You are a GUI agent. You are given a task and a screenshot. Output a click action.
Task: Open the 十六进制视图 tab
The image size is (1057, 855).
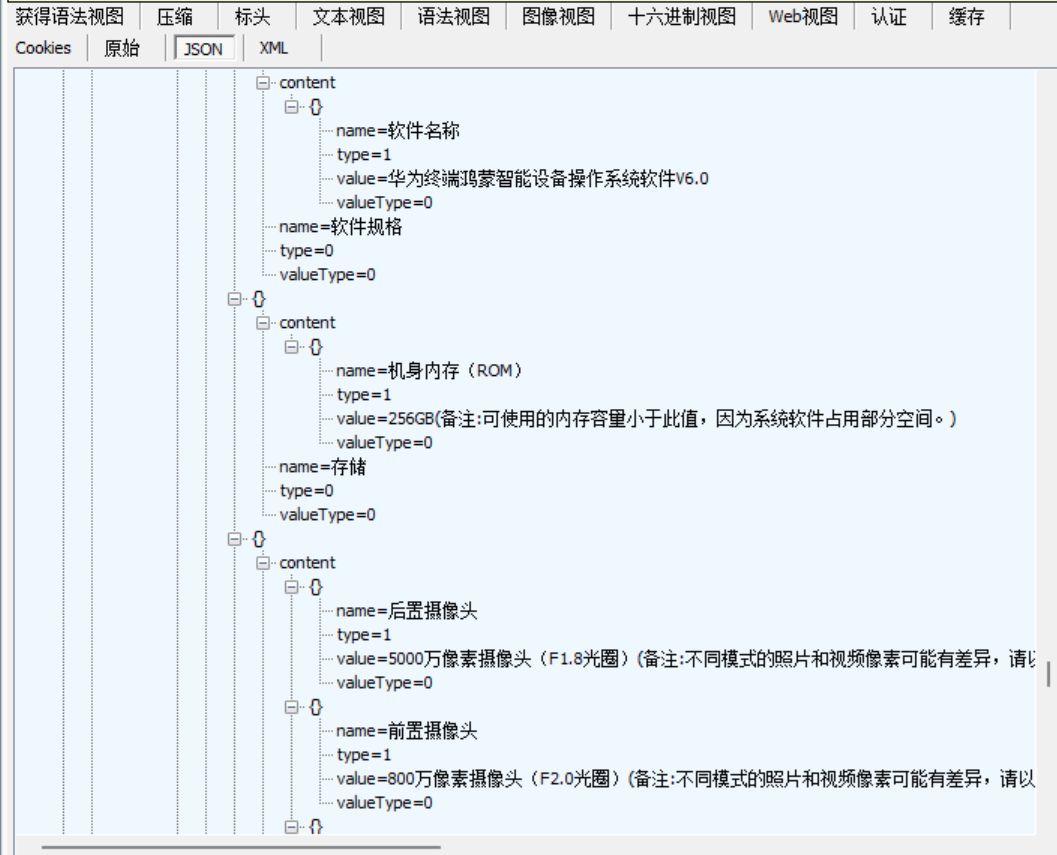pyautogui.click(x=682, y=16)
